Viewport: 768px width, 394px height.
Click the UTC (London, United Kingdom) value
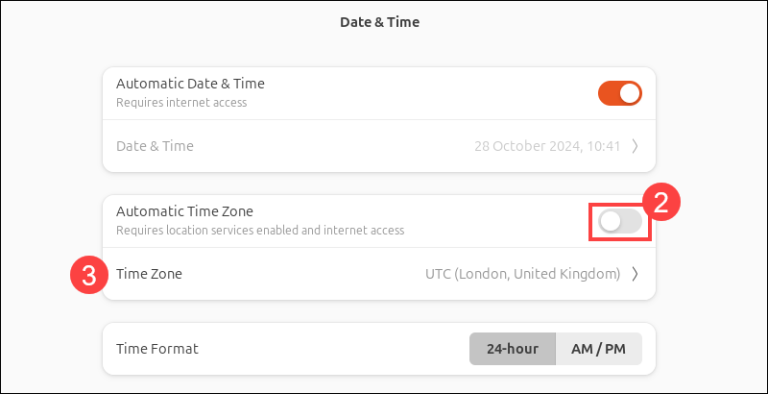tap(523, 274)
